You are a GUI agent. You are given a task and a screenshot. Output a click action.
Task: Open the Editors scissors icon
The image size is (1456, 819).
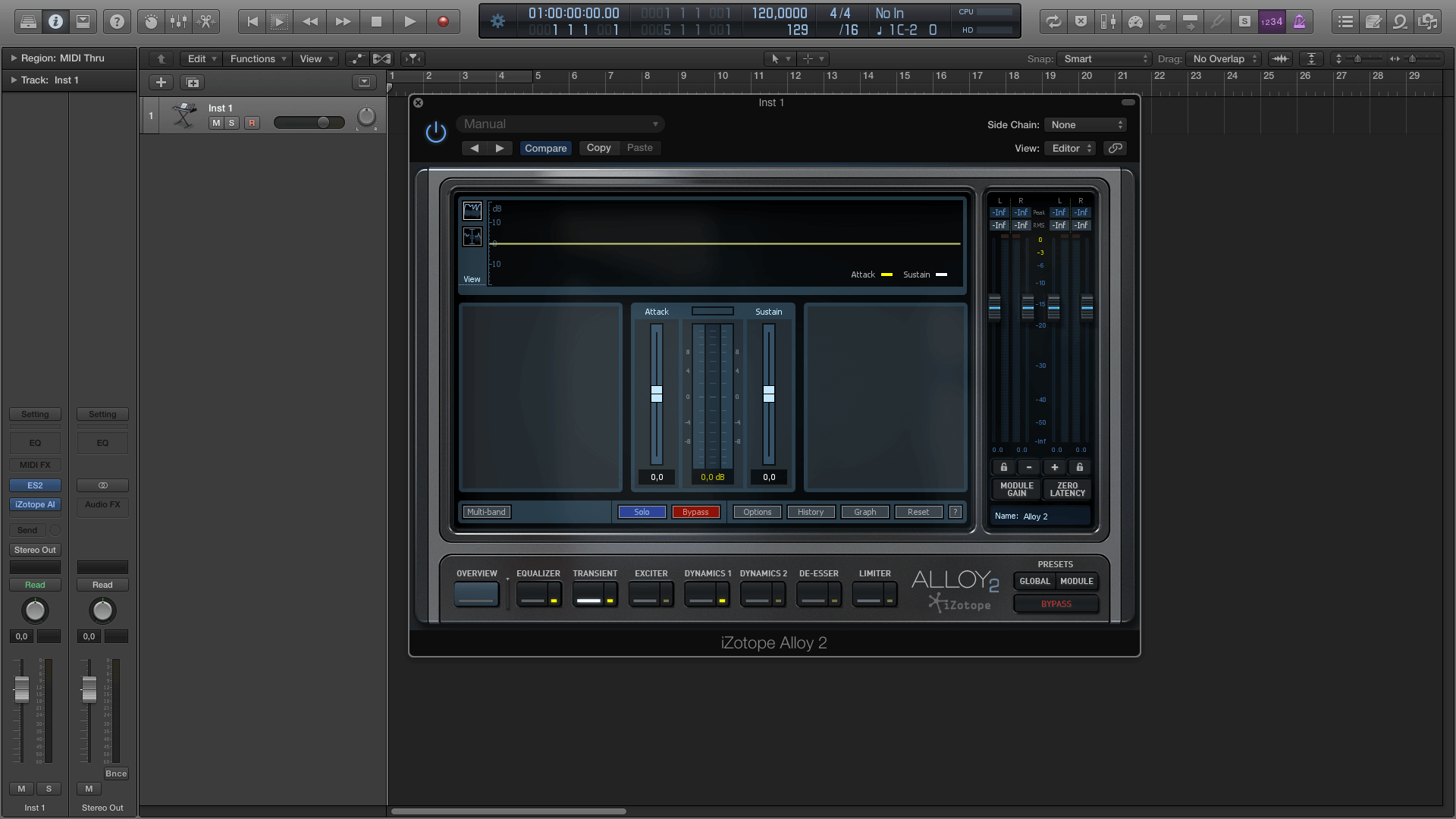[206, 22]
